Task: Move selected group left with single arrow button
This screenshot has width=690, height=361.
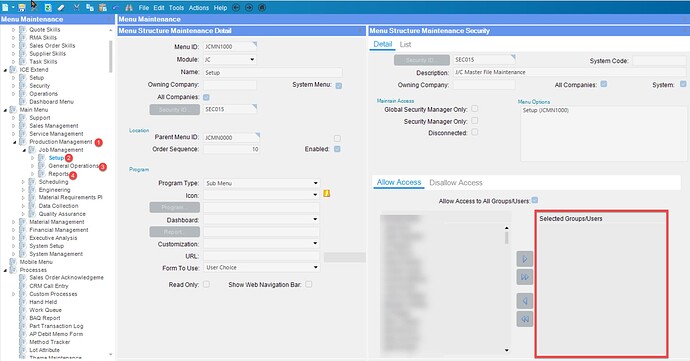Action: 525,301
